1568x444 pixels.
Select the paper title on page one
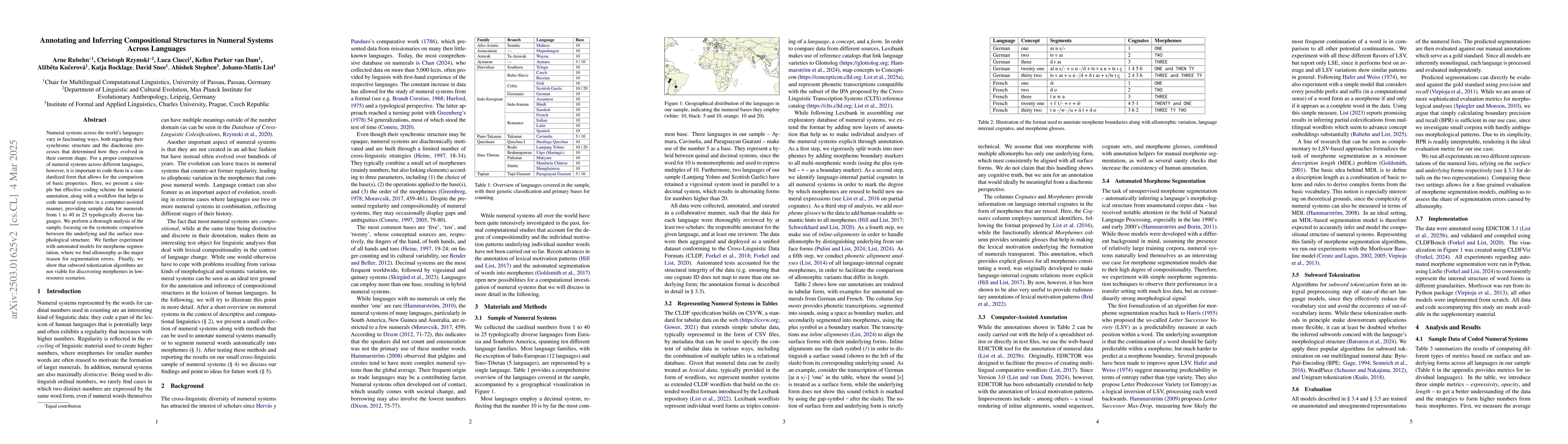pyautogui.click(x=156, y=44)
